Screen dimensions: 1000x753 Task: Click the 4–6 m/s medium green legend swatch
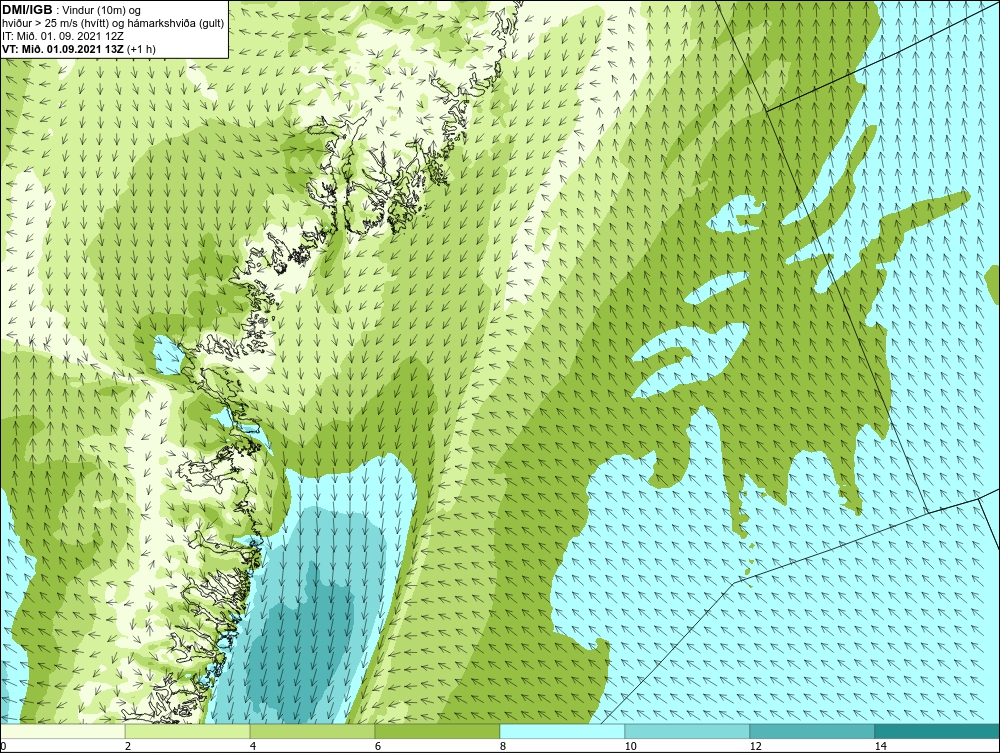312,731
